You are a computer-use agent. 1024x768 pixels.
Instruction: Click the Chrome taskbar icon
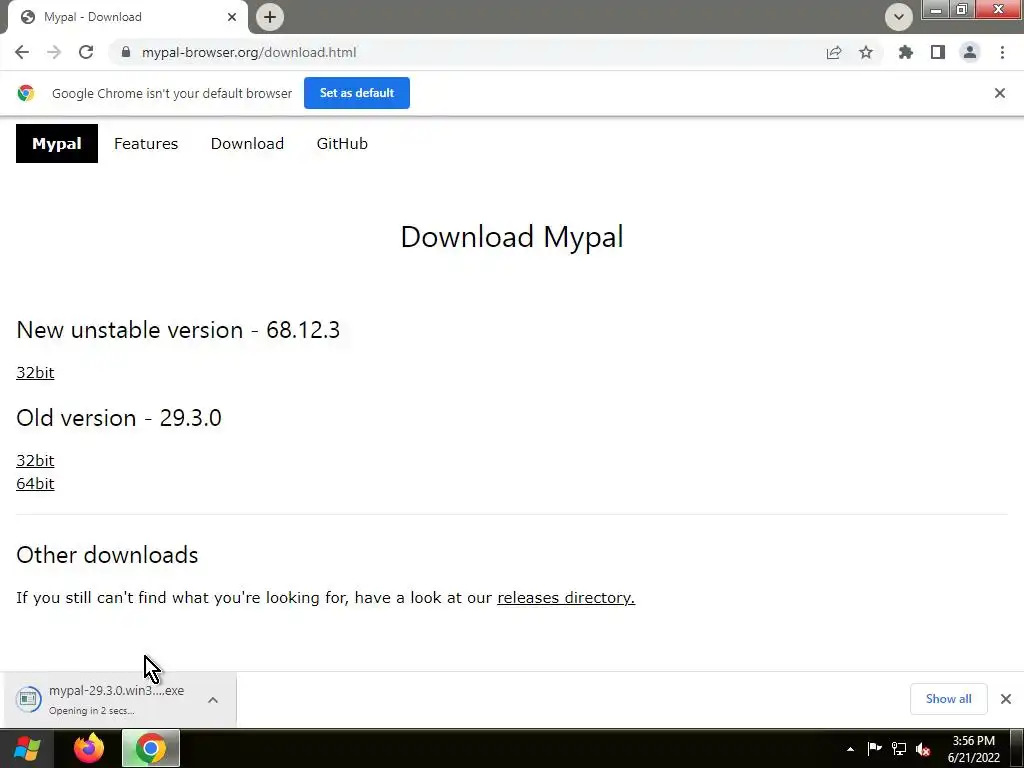(x=151, y=748)
